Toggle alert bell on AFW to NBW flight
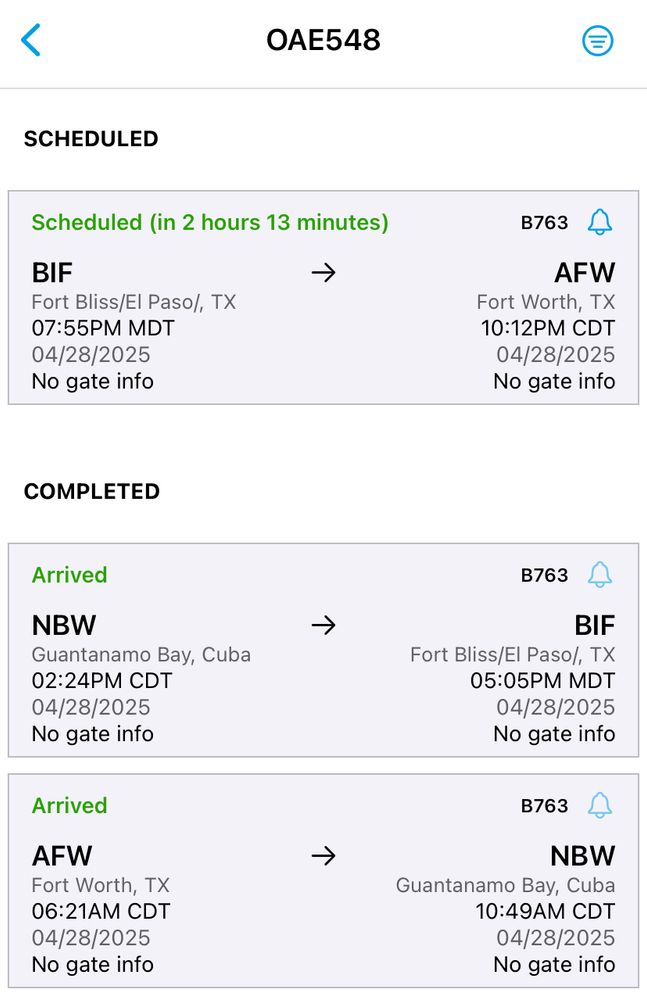The image size is (647, 1000). point(600,805)
